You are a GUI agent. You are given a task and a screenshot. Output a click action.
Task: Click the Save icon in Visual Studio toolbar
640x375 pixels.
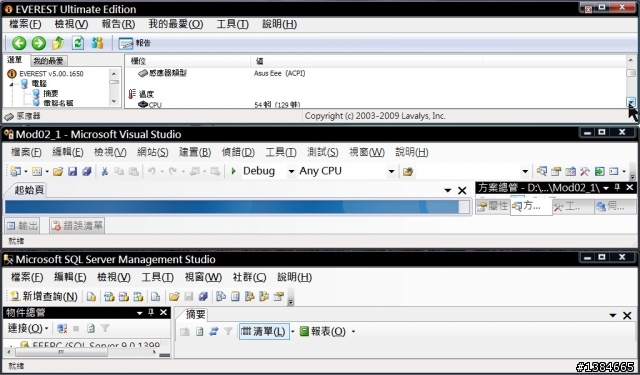[73, 171]
